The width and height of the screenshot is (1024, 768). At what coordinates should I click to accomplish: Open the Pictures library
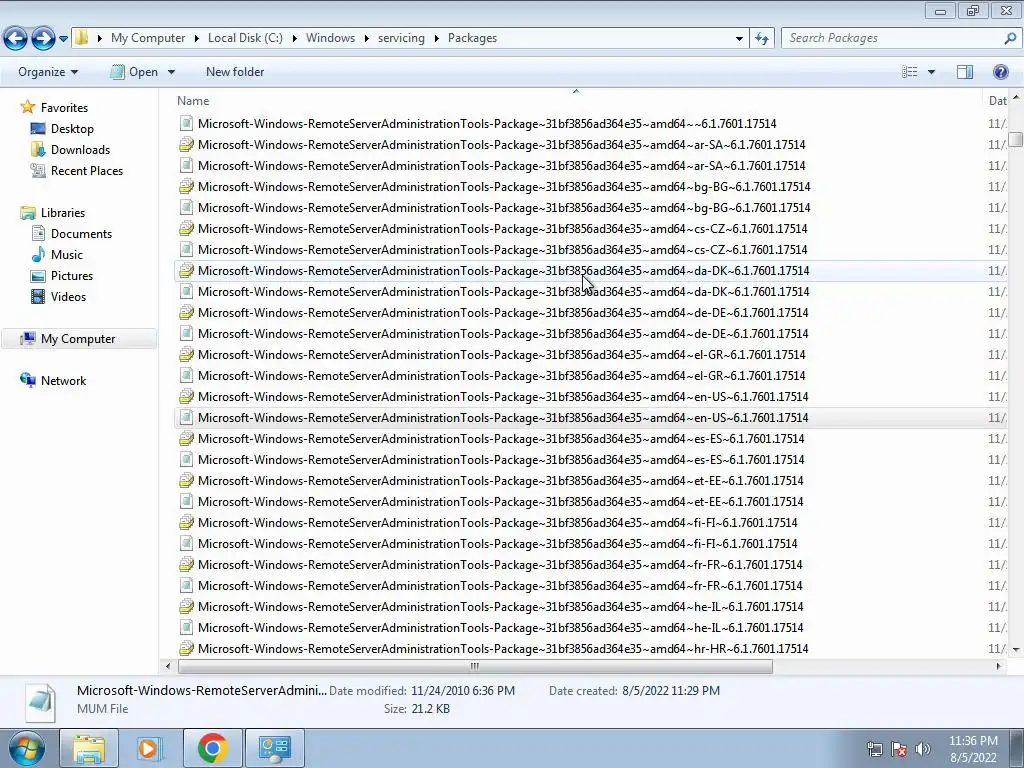(72, 276)
